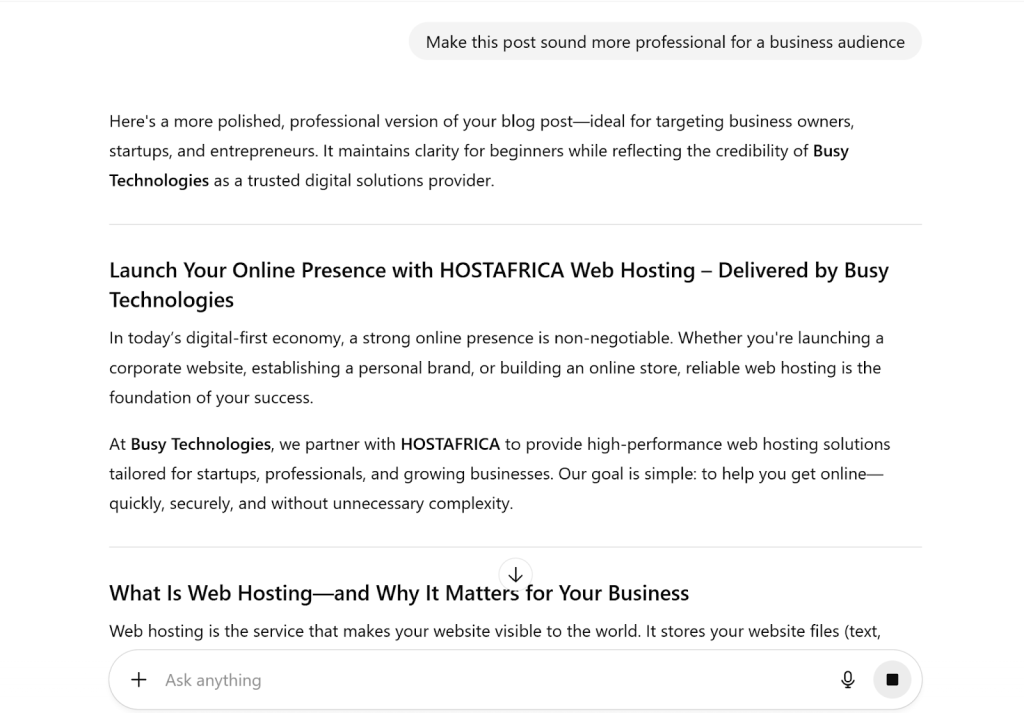Click the phrase "foundation of your success"
The width and height of the screenshot is (1024, 713).
211,398
